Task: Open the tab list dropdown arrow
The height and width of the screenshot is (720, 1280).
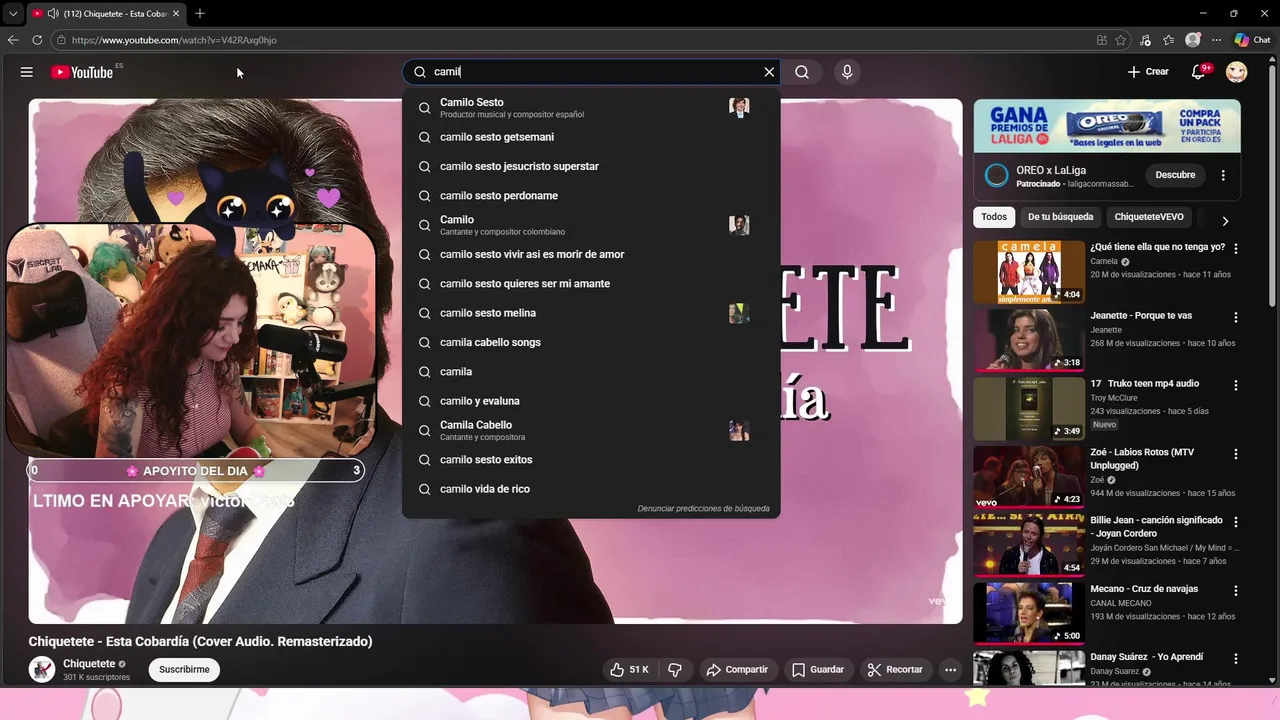Action: tap(12, 14)
